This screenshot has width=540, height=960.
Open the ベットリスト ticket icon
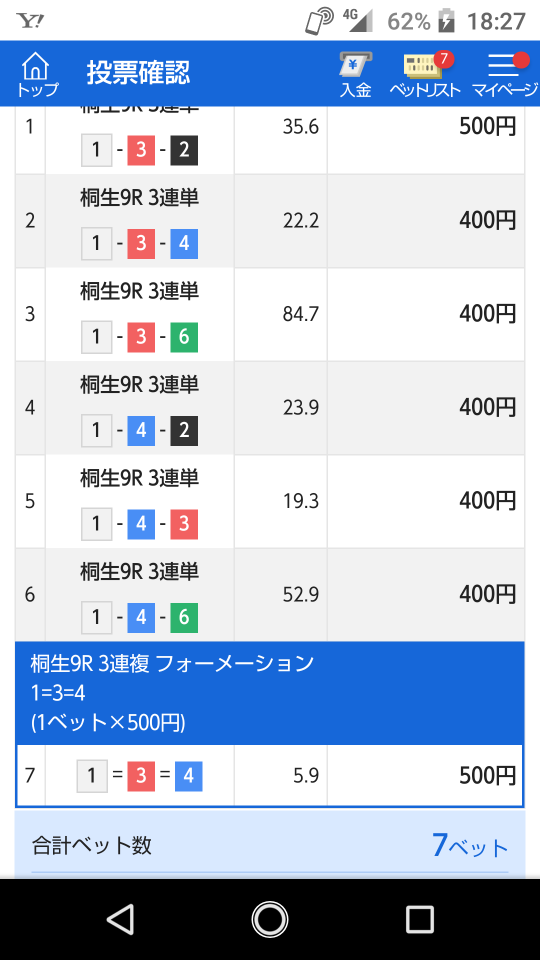tap(426, 75)
